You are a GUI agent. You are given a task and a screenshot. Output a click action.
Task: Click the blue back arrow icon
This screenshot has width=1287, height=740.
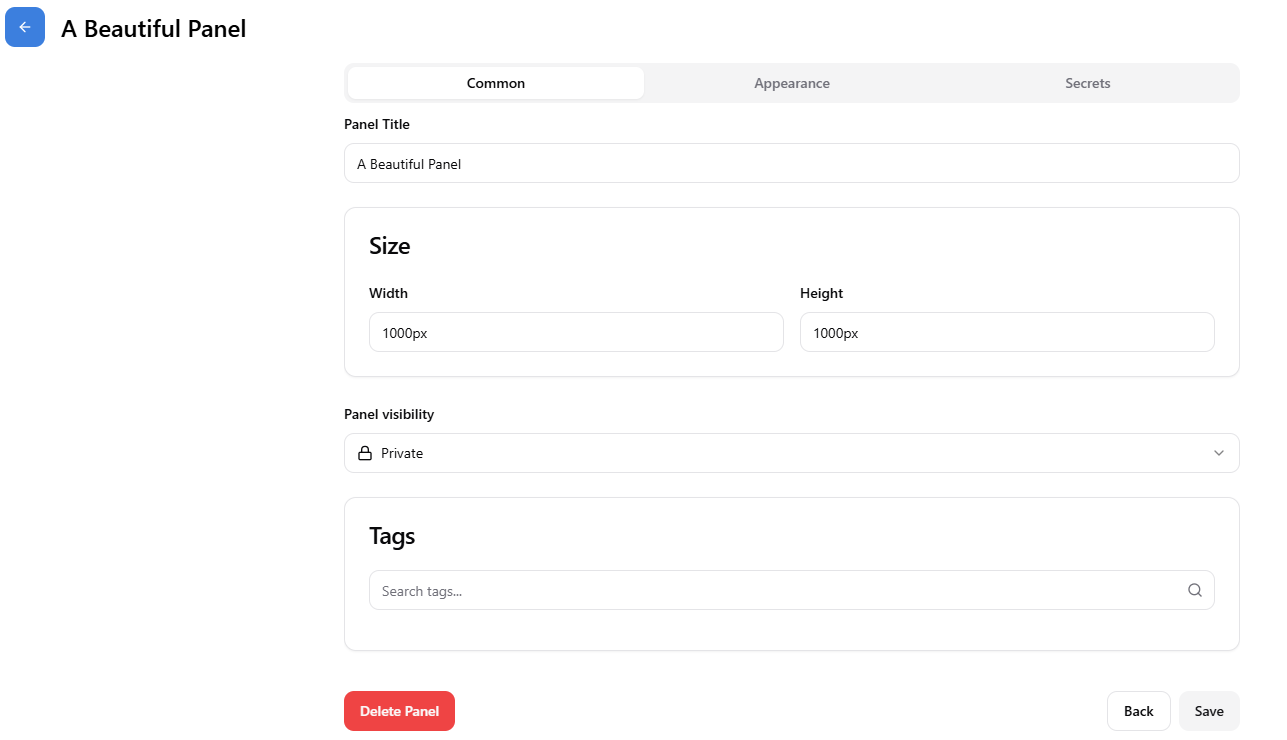coord(24,27)
